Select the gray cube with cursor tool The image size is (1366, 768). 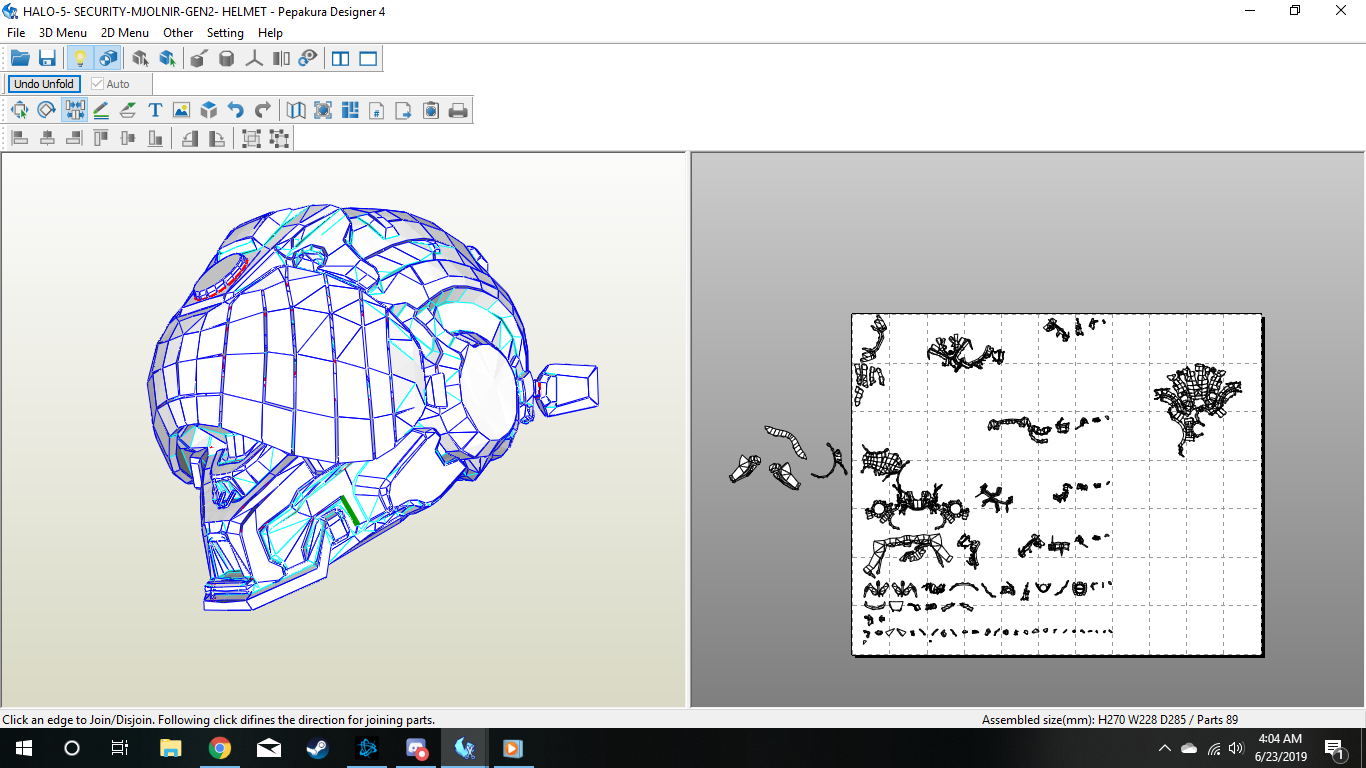[141, 58]
